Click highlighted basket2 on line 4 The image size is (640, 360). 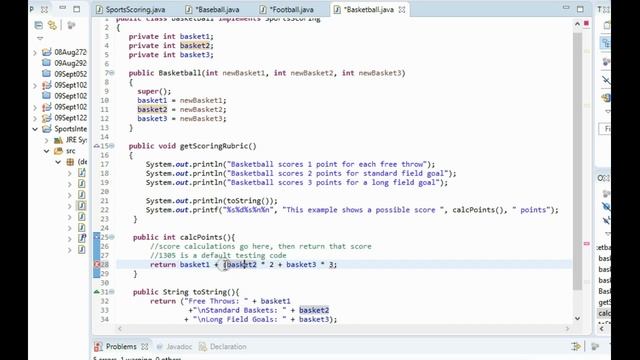[195, 46]
